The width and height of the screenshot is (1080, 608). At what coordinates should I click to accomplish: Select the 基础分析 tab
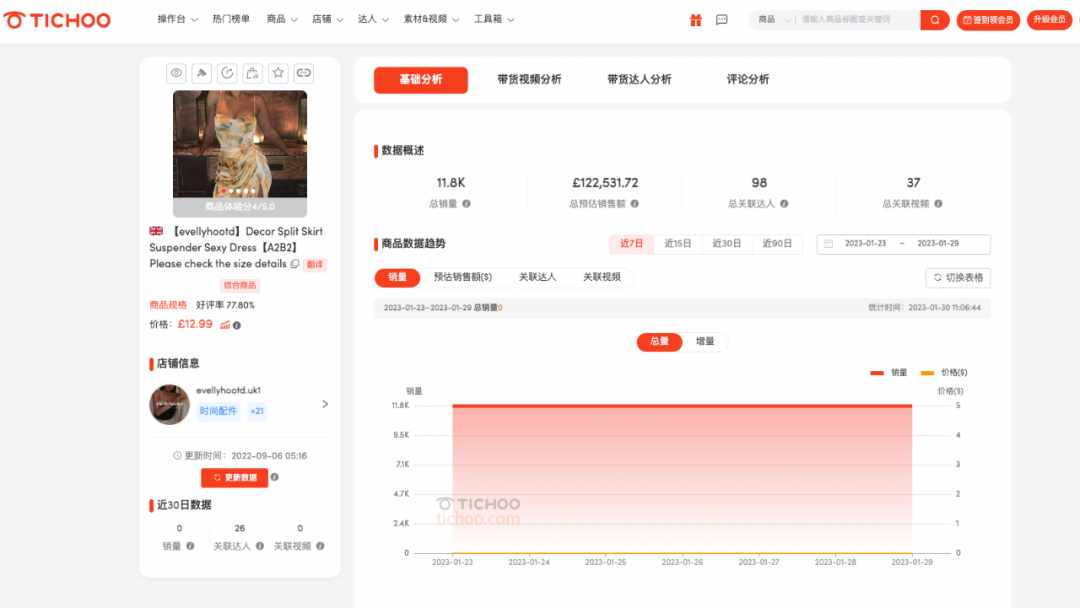click(x=421, y=80)
